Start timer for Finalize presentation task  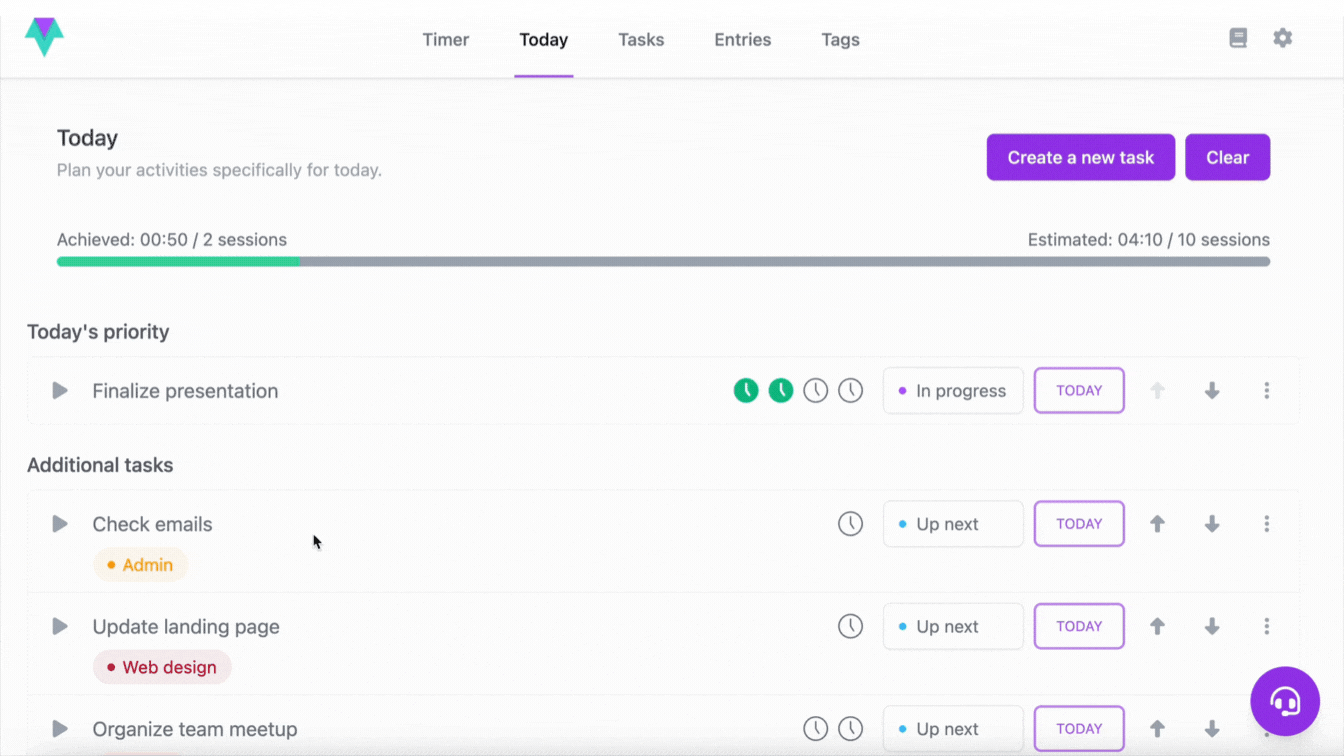(60, 391)
